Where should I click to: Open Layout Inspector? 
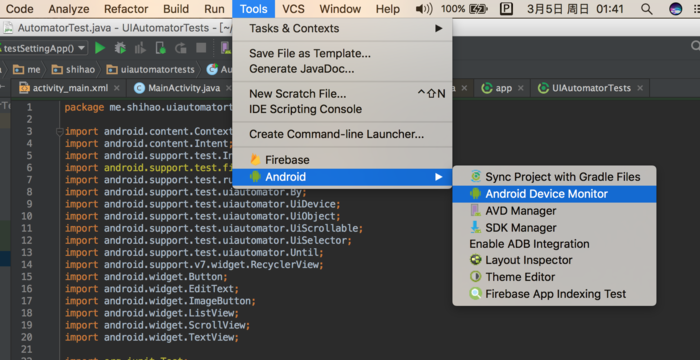554,260
